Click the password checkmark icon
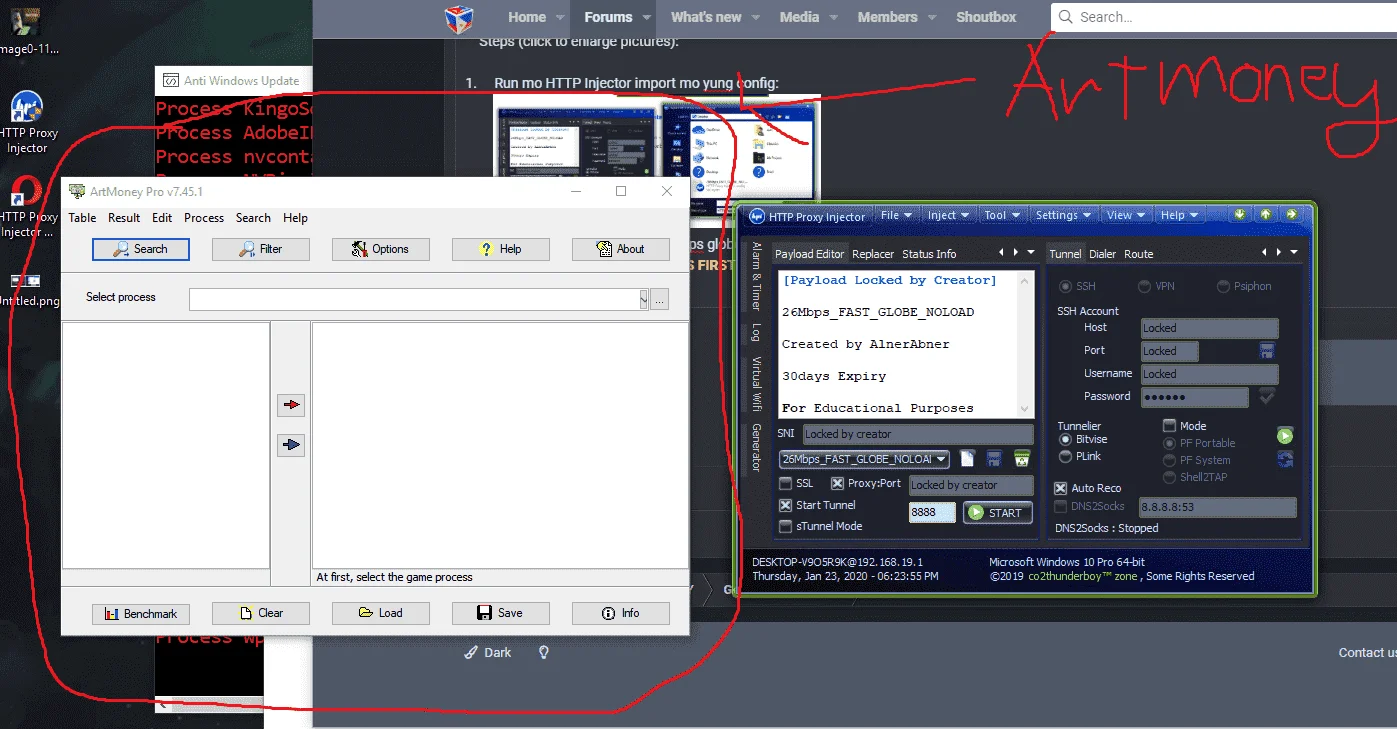Viewport: 1397px width, 729px height. pyautogui.click(x=1267, y=397)
